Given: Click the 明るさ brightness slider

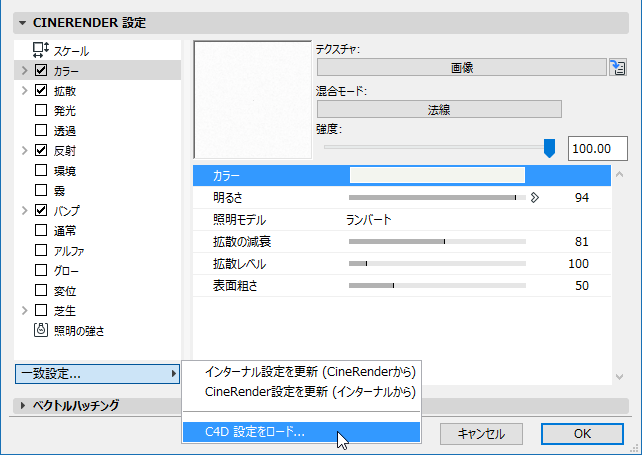Looking at the screenshot, I should click(x=437, y=198).
